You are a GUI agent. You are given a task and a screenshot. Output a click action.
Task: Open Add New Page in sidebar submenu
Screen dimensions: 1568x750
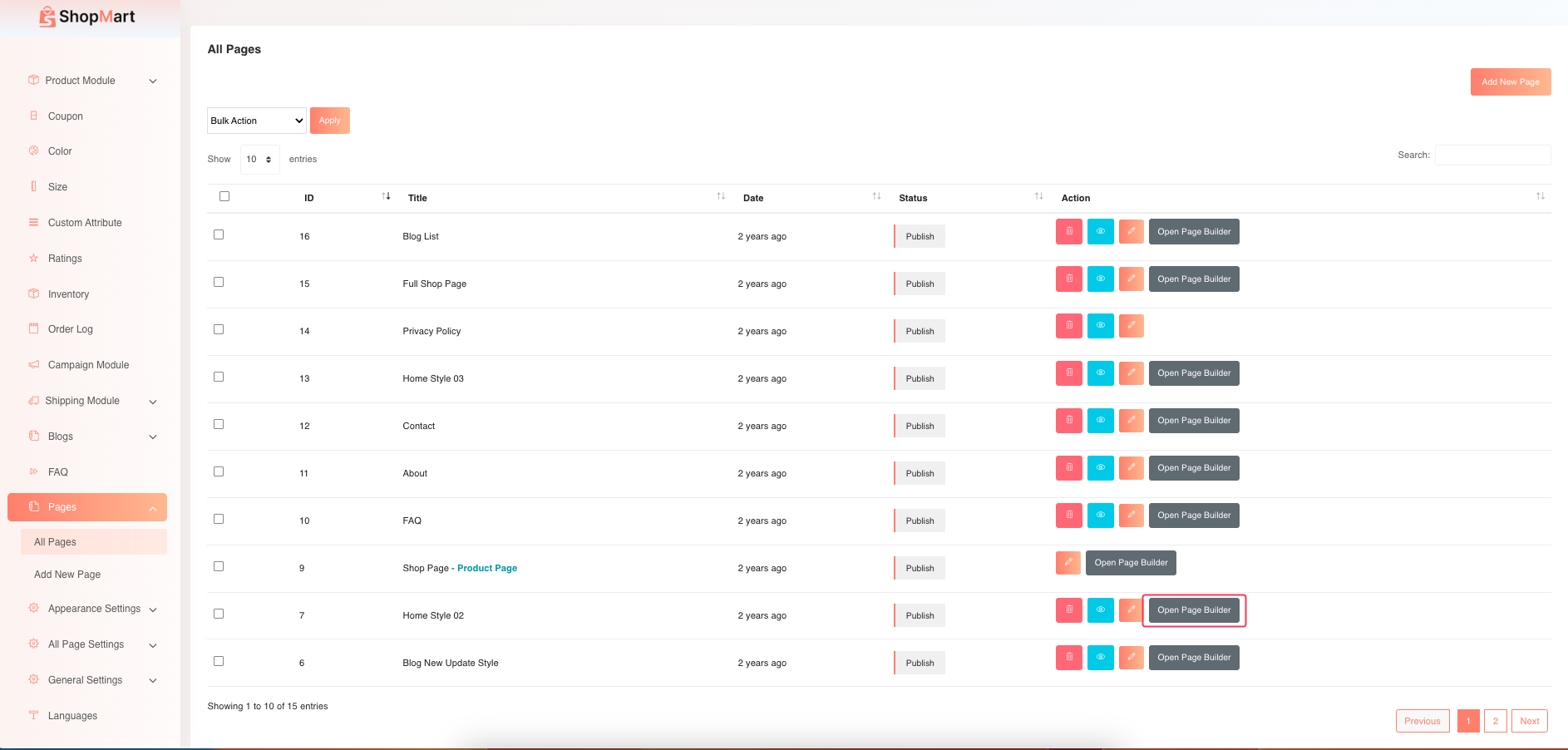(x=67, y=575)
